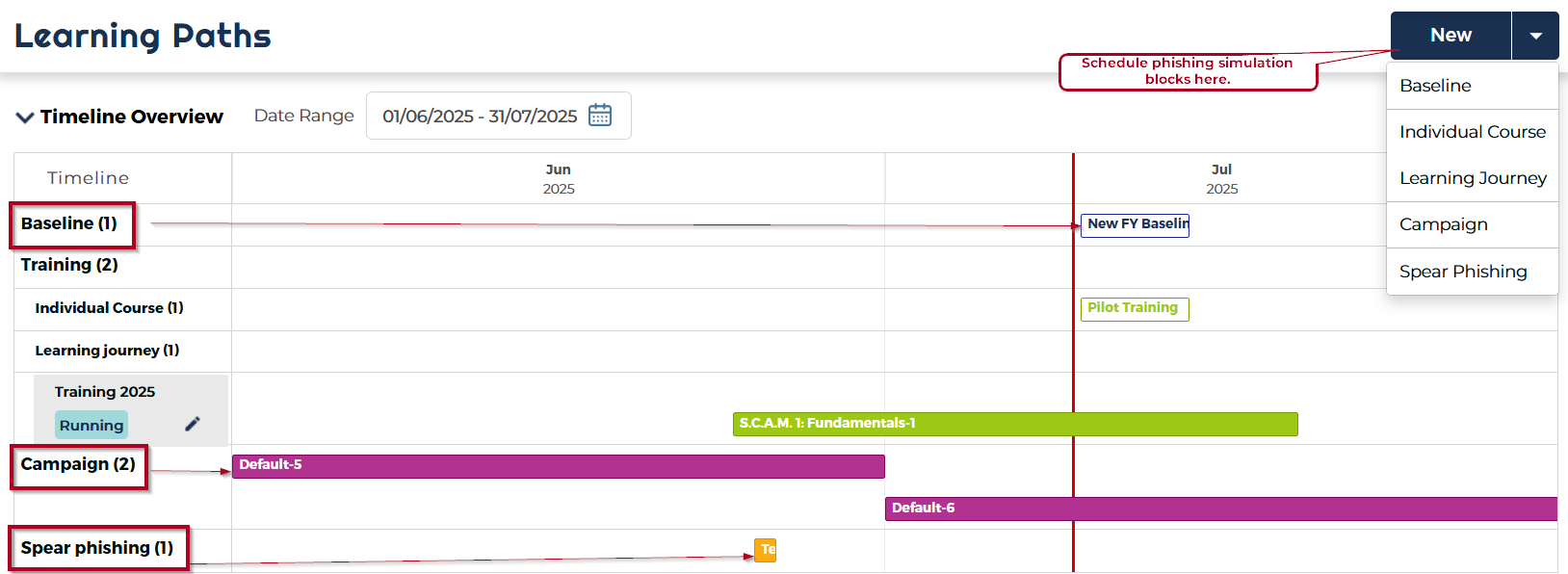Choose Individual Course from the New menu

(1472, 132)
